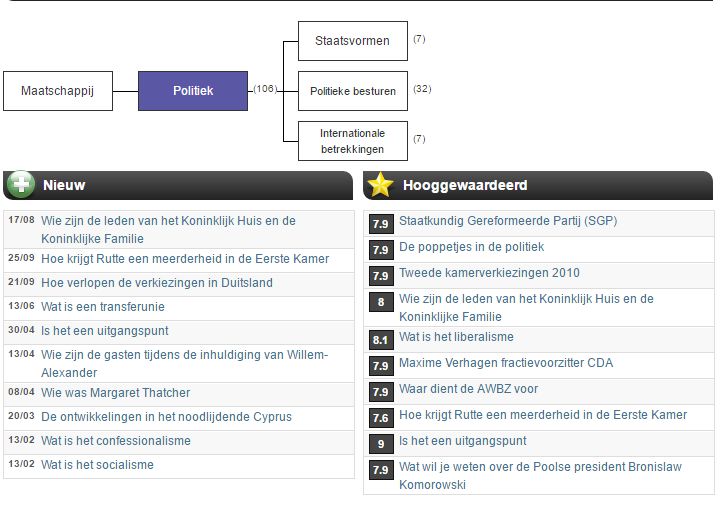Select the highlighted Politiek category box
The image size is (720, 506).
[193, 91]
